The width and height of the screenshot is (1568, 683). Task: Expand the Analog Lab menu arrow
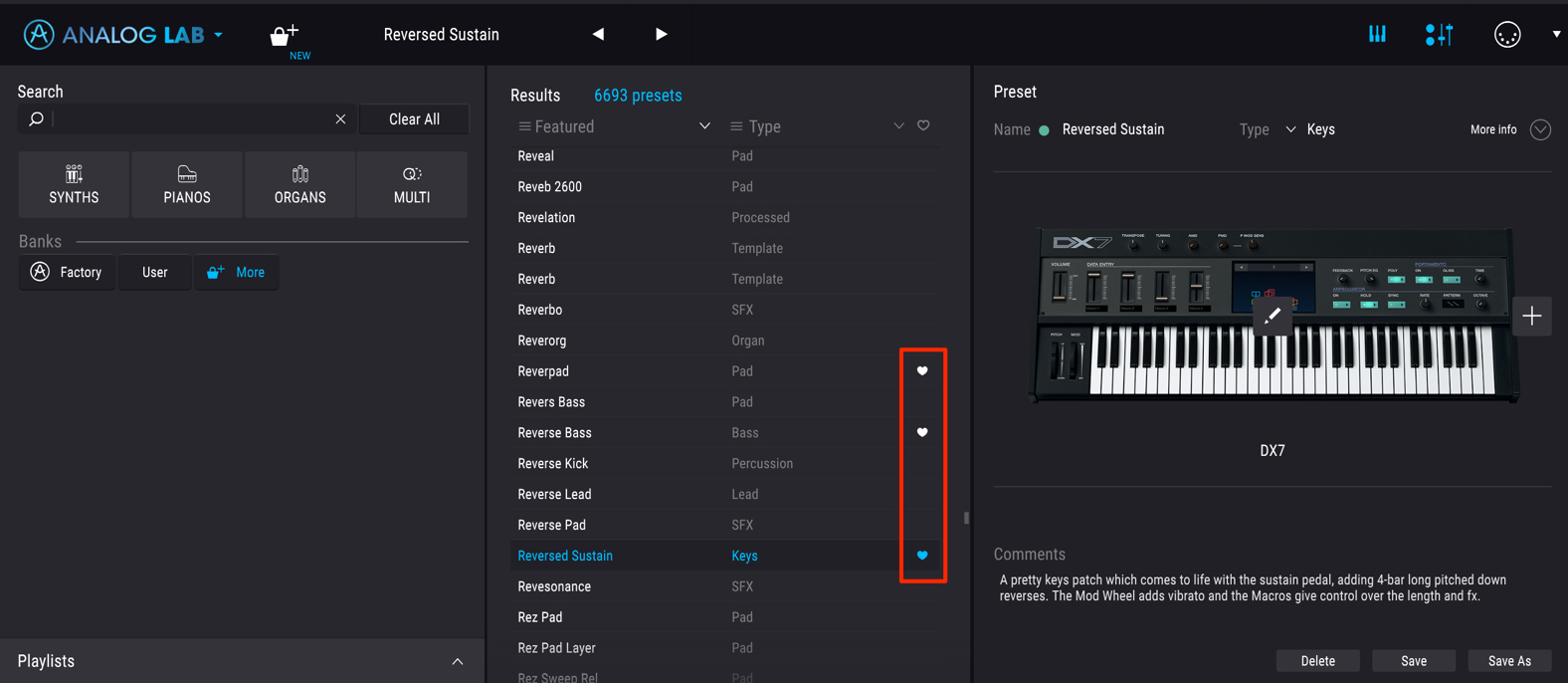218,36
